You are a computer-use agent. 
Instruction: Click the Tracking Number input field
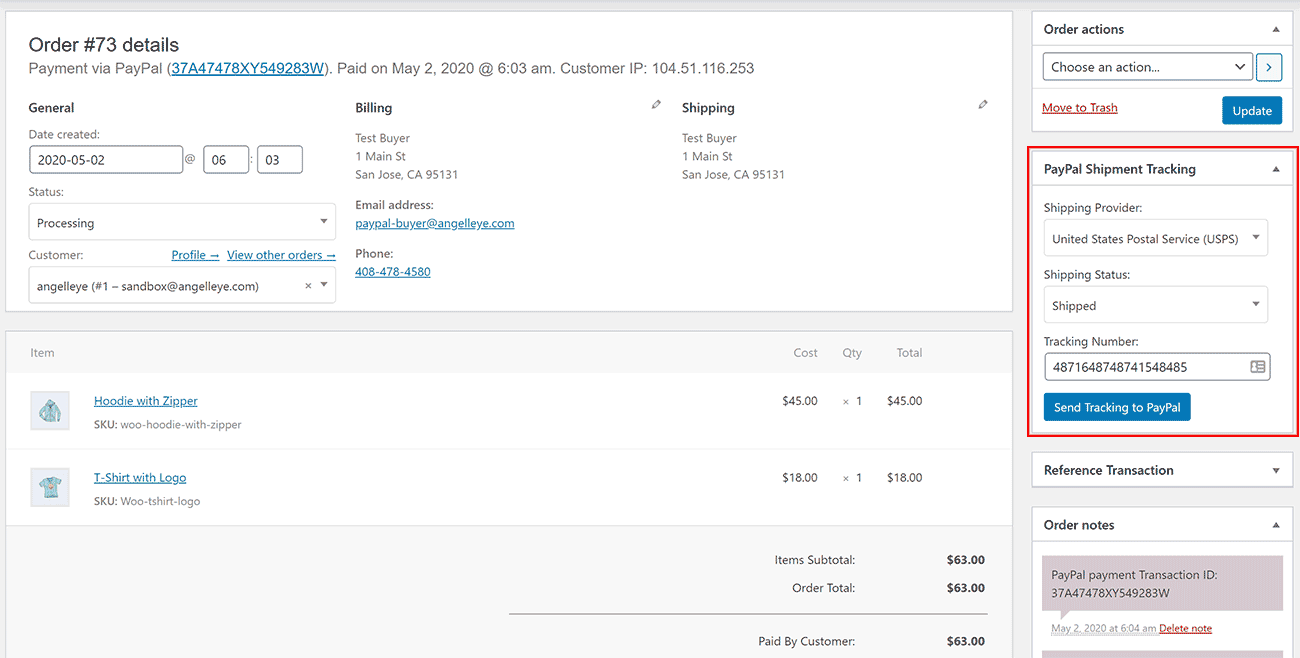(1157, 367)
